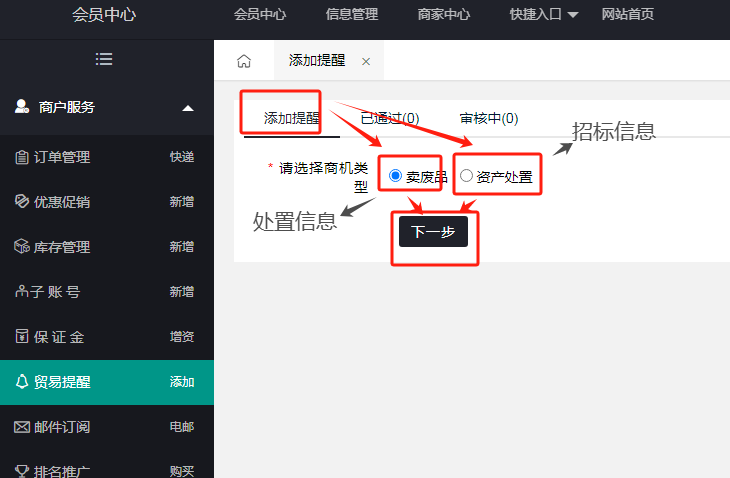The height and width of the screenshot is (478, 730).
Task: Open the 快捷入口 dropdown menu
Action: click(544, 14)
